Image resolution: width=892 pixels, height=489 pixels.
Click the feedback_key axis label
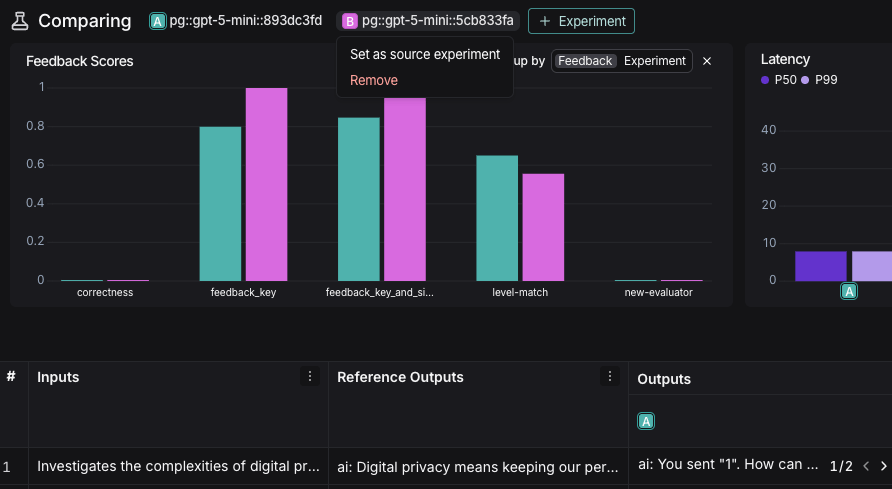[243, 292]
